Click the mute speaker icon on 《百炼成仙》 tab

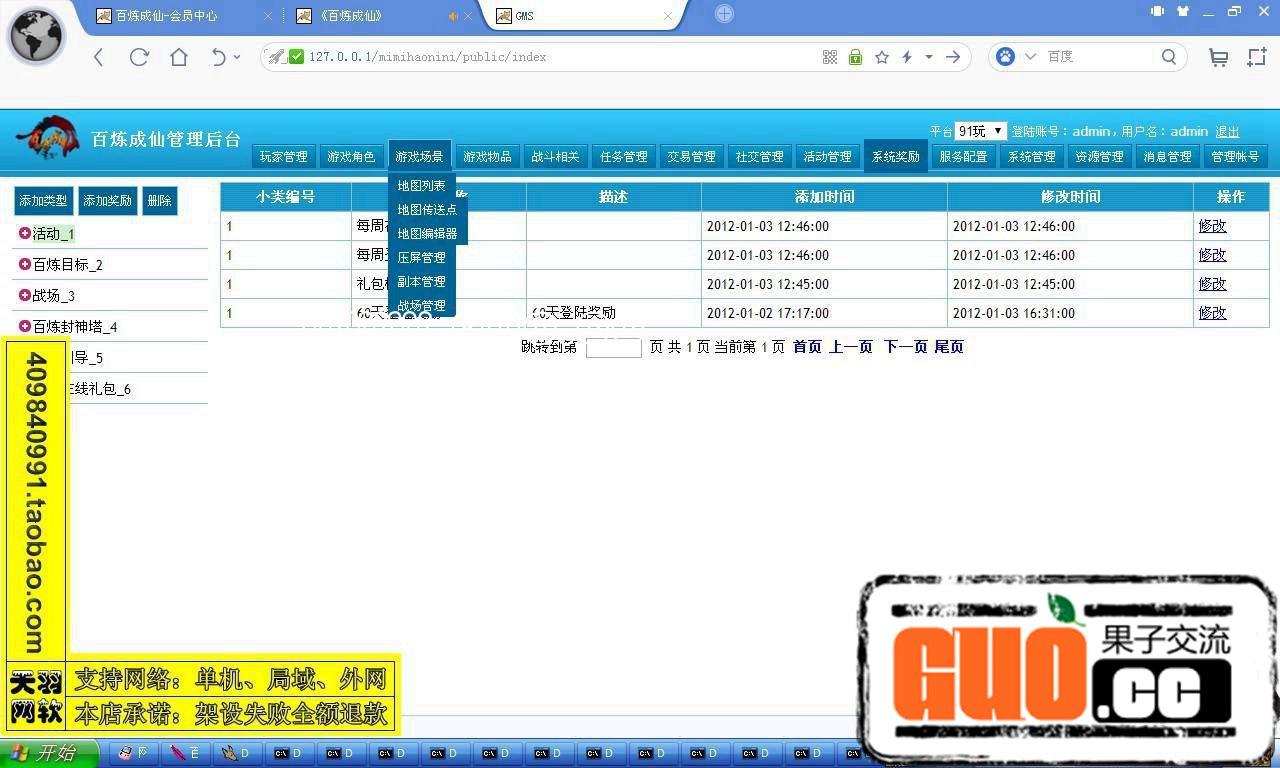click(x=453, y=16)
